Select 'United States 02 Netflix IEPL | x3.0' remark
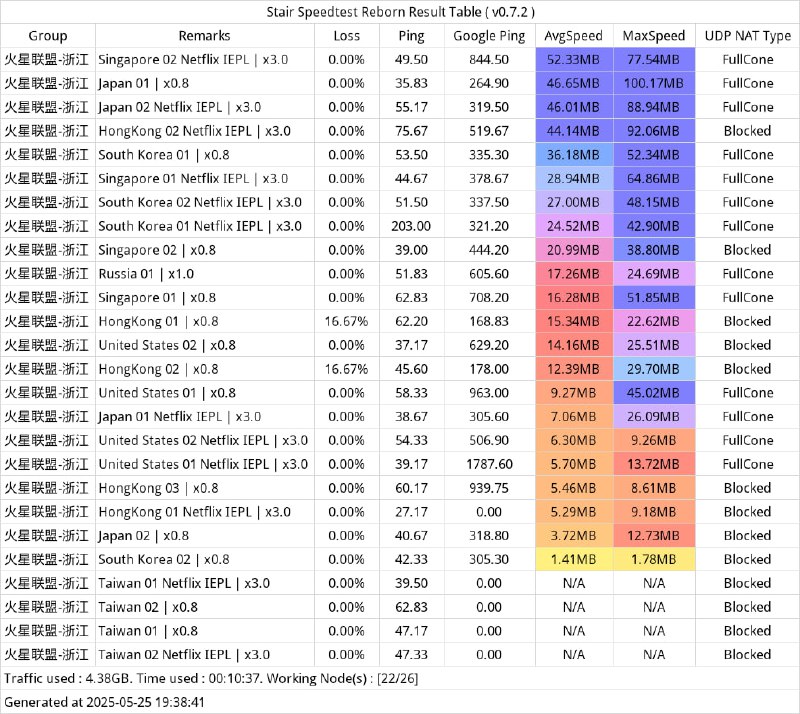Screen dimensions: 800x714 pos(203,440)
